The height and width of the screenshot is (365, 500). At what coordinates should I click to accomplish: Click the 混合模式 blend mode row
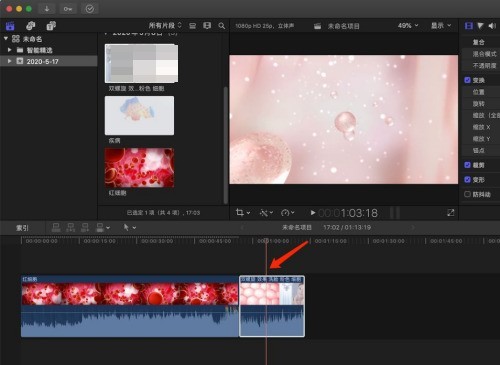coord(481,54)
